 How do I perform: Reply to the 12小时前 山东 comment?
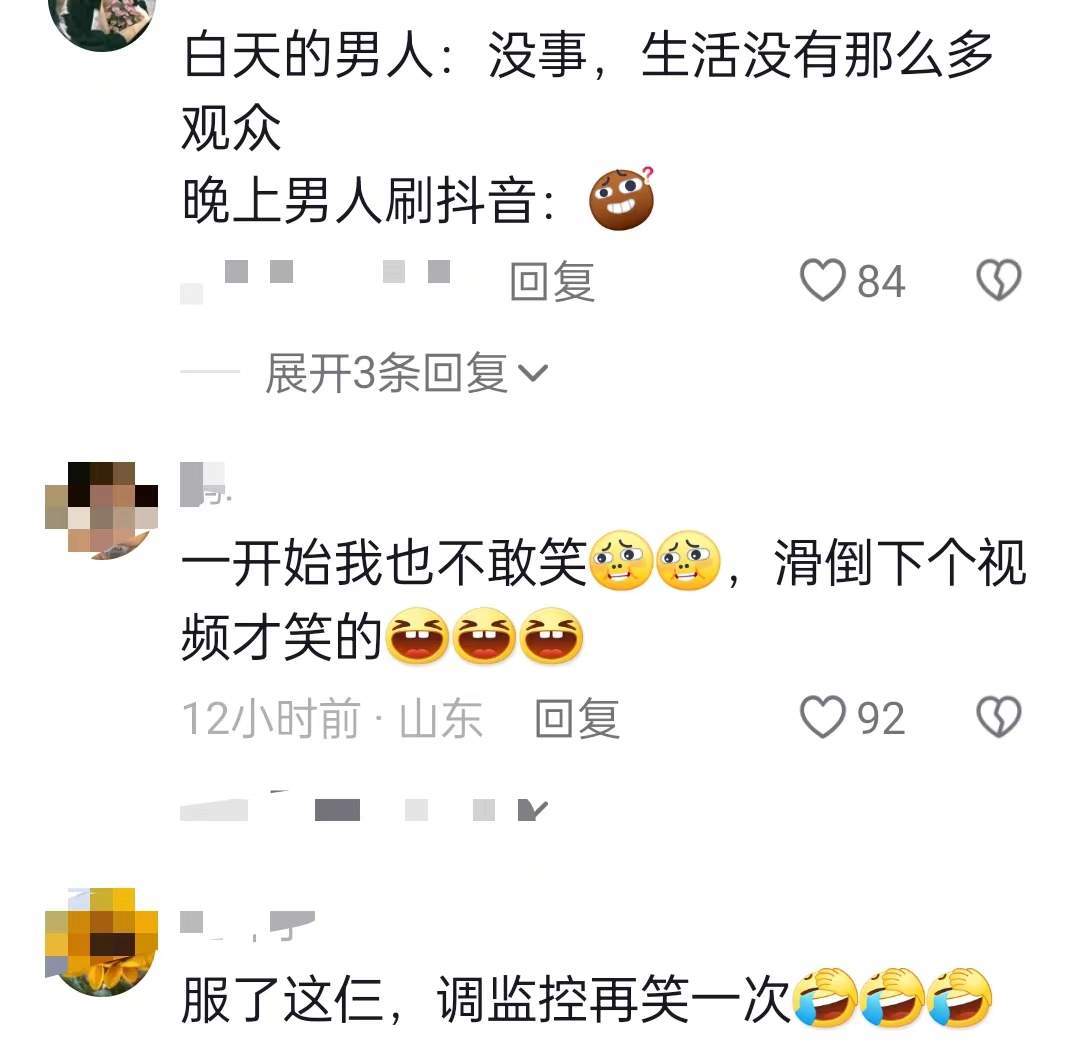577,718
